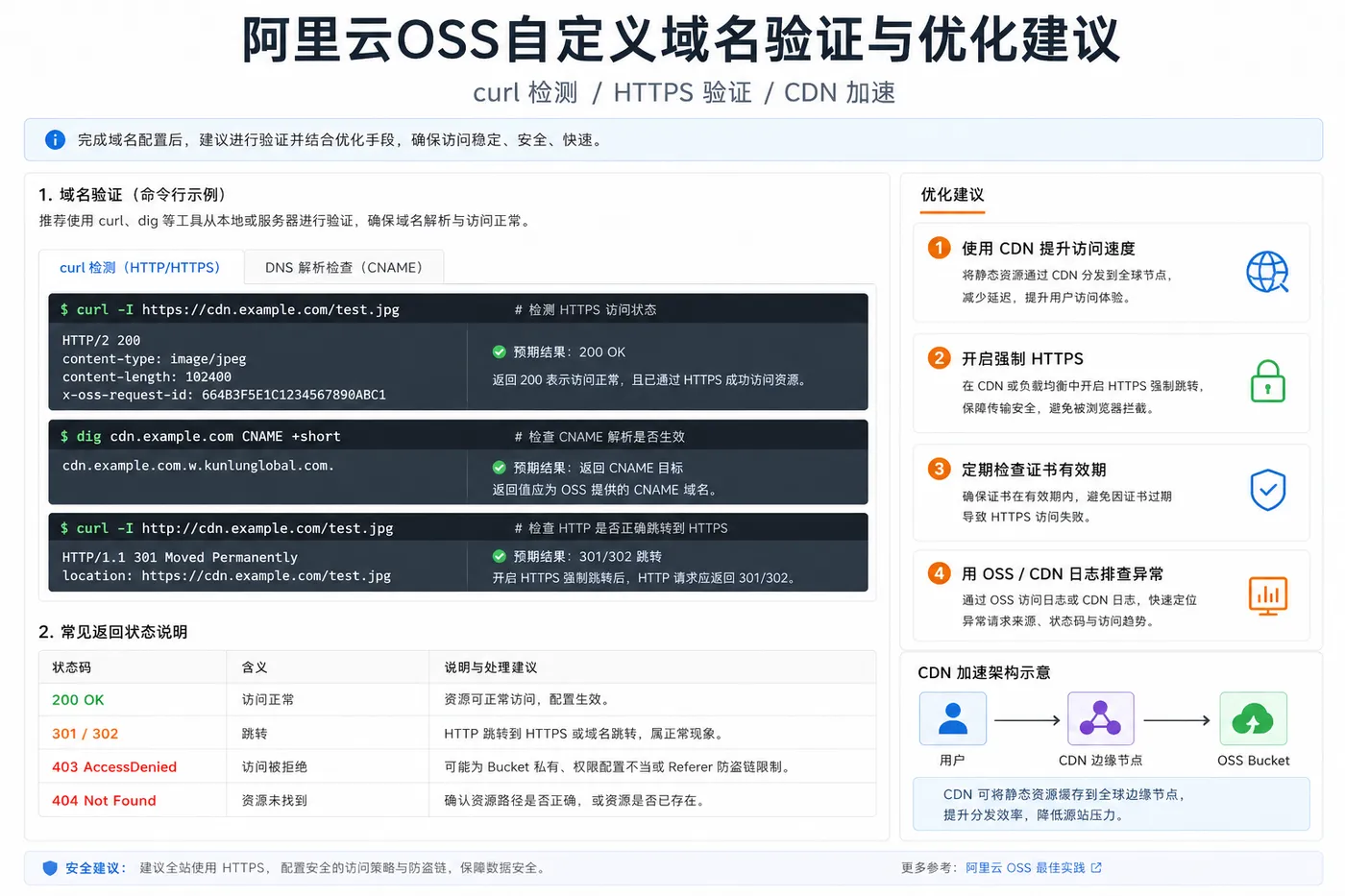Click the CDN 可将静态资源缓存 note box
The width and height of the screenshot is (1345, 896).
(x=1111, y=804)
